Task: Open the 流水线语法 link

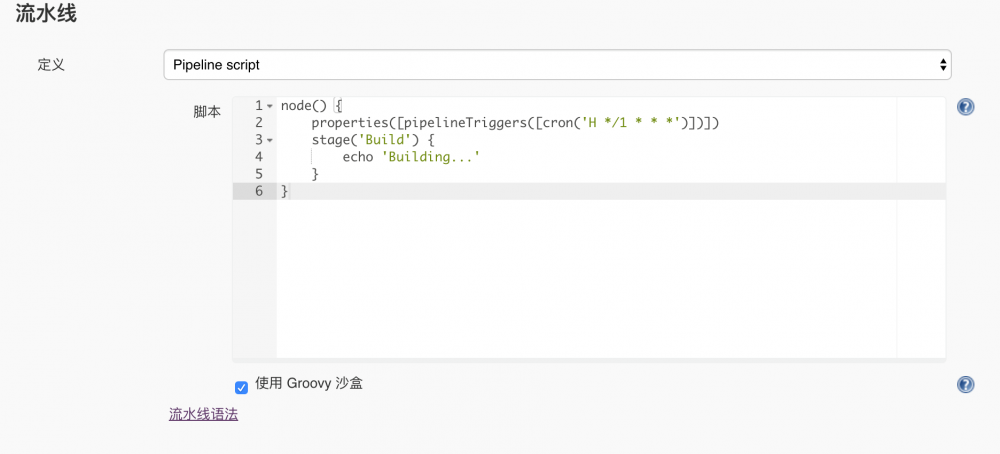Action: tap(203, 414)
